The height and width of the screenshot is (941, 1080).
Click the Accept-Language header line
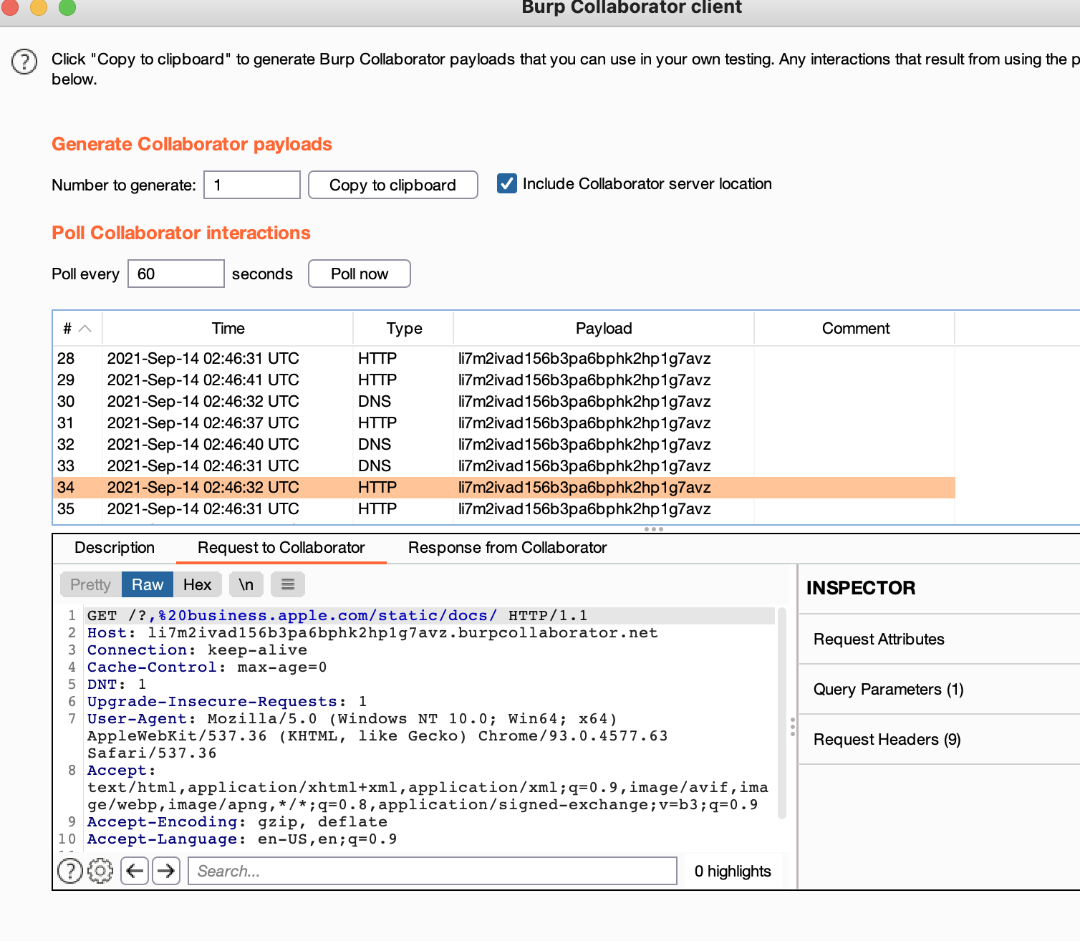coord(242,840)
